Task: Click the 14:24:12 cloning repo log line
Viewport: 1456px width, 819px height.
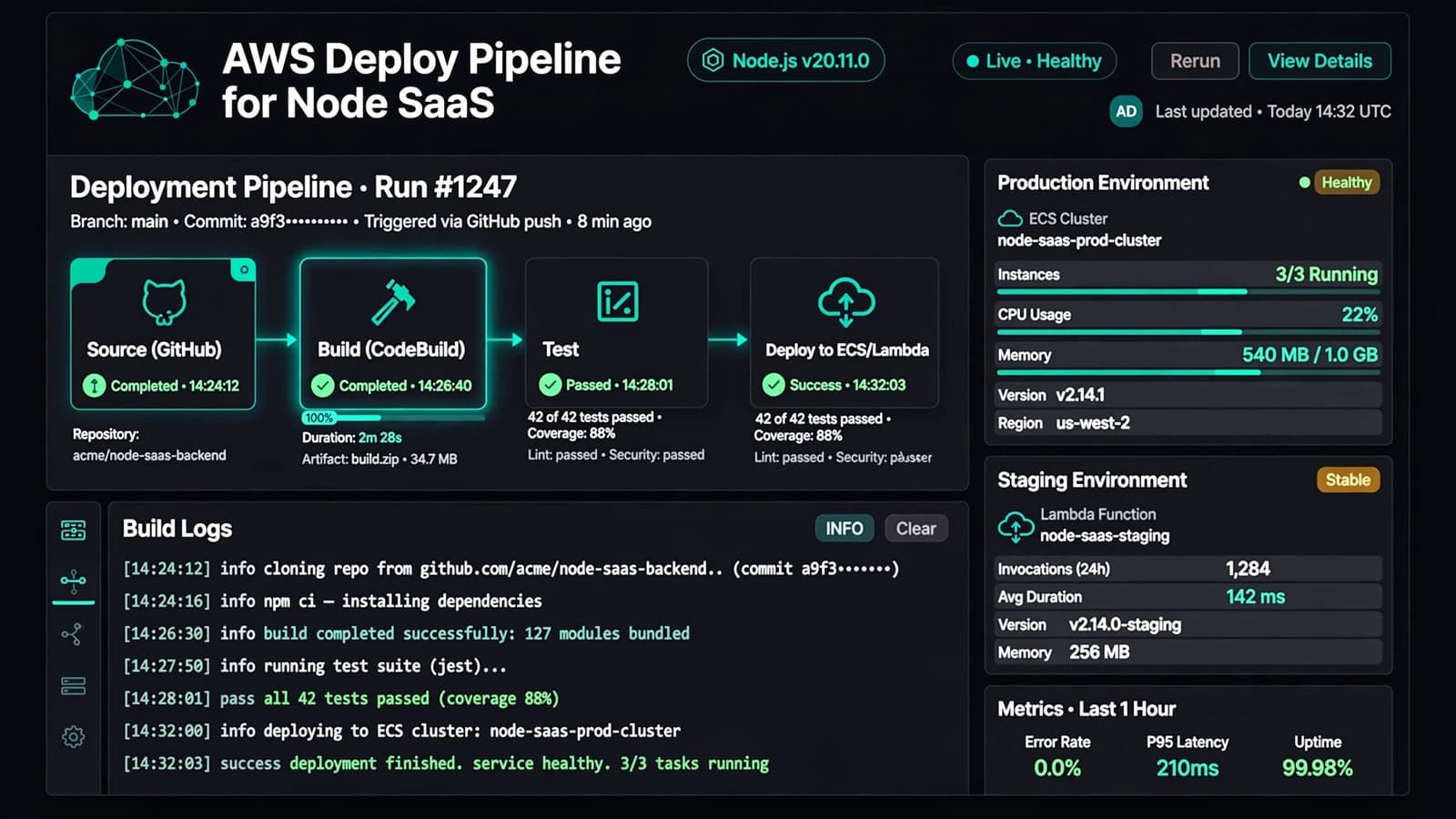Action: pyautogui.click(x=511, y=569)
